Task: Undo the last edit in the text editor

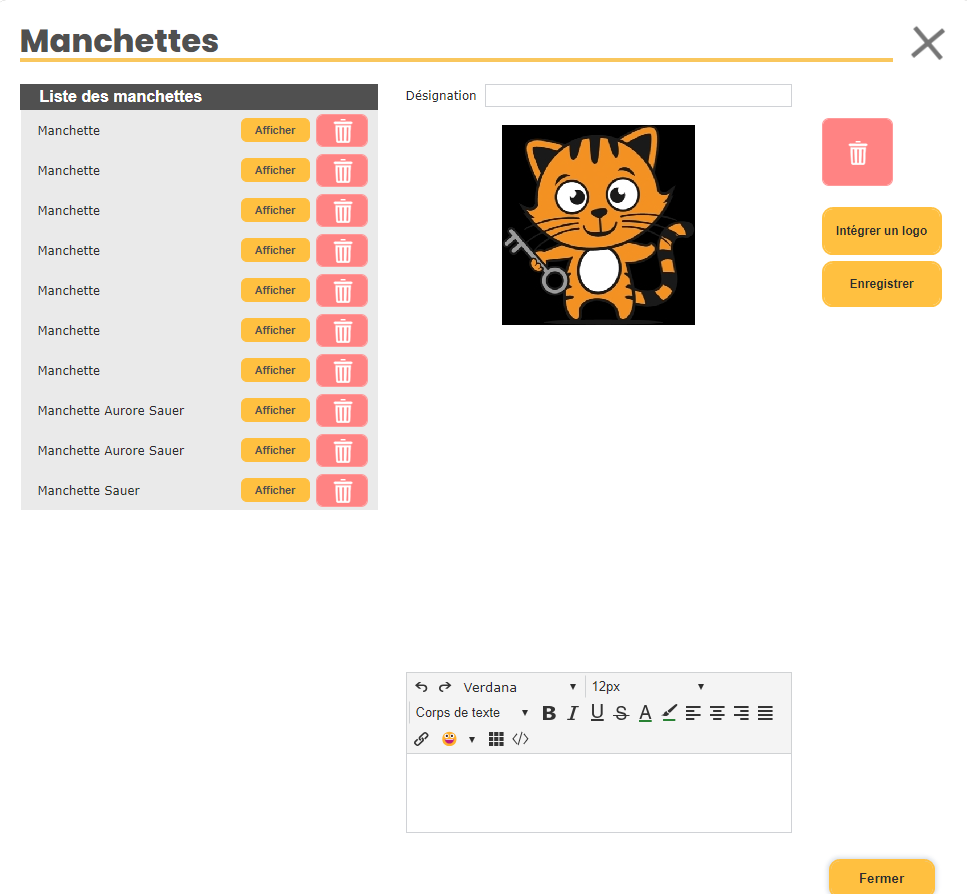Action: point(421,687)
